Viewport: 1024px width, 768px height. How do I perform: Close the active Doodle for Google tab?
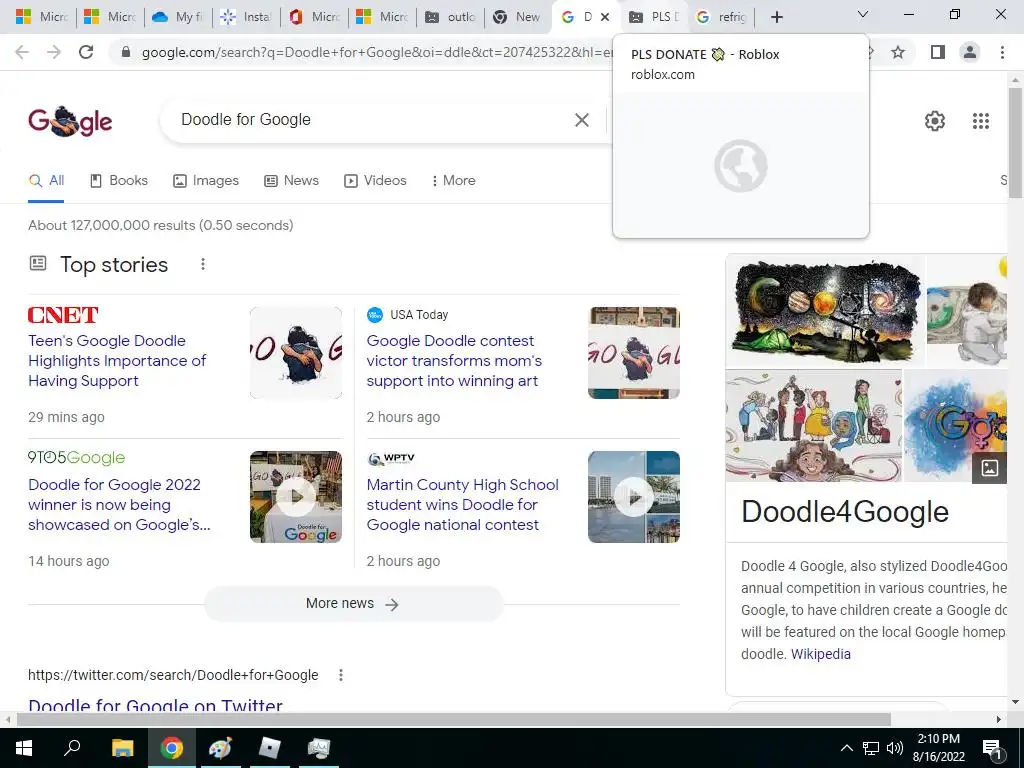[x=605, y=17]
